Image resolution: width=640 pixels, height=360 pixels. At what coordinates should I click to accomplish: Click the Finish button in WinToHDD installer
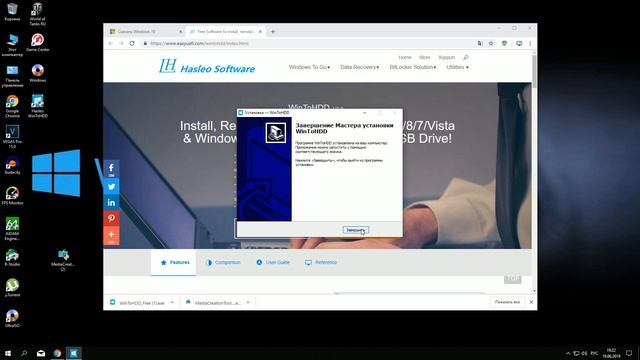pos(356,230)
